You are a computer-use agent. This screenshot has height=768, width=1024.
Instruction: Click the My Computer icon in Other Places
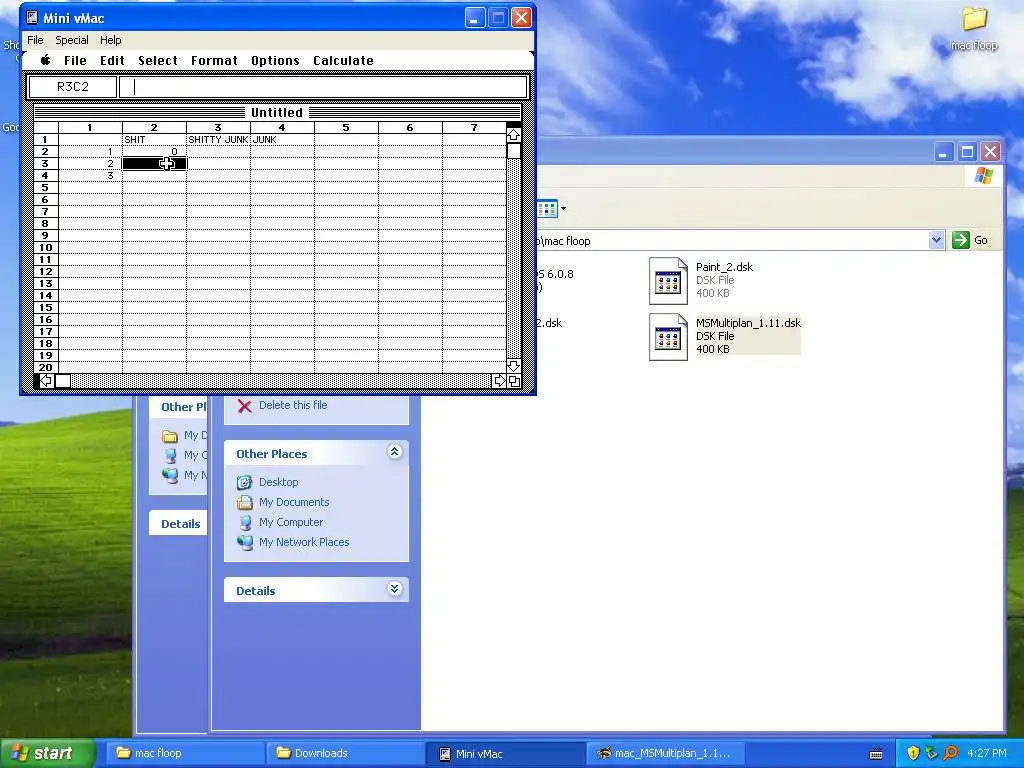(244, 522)
